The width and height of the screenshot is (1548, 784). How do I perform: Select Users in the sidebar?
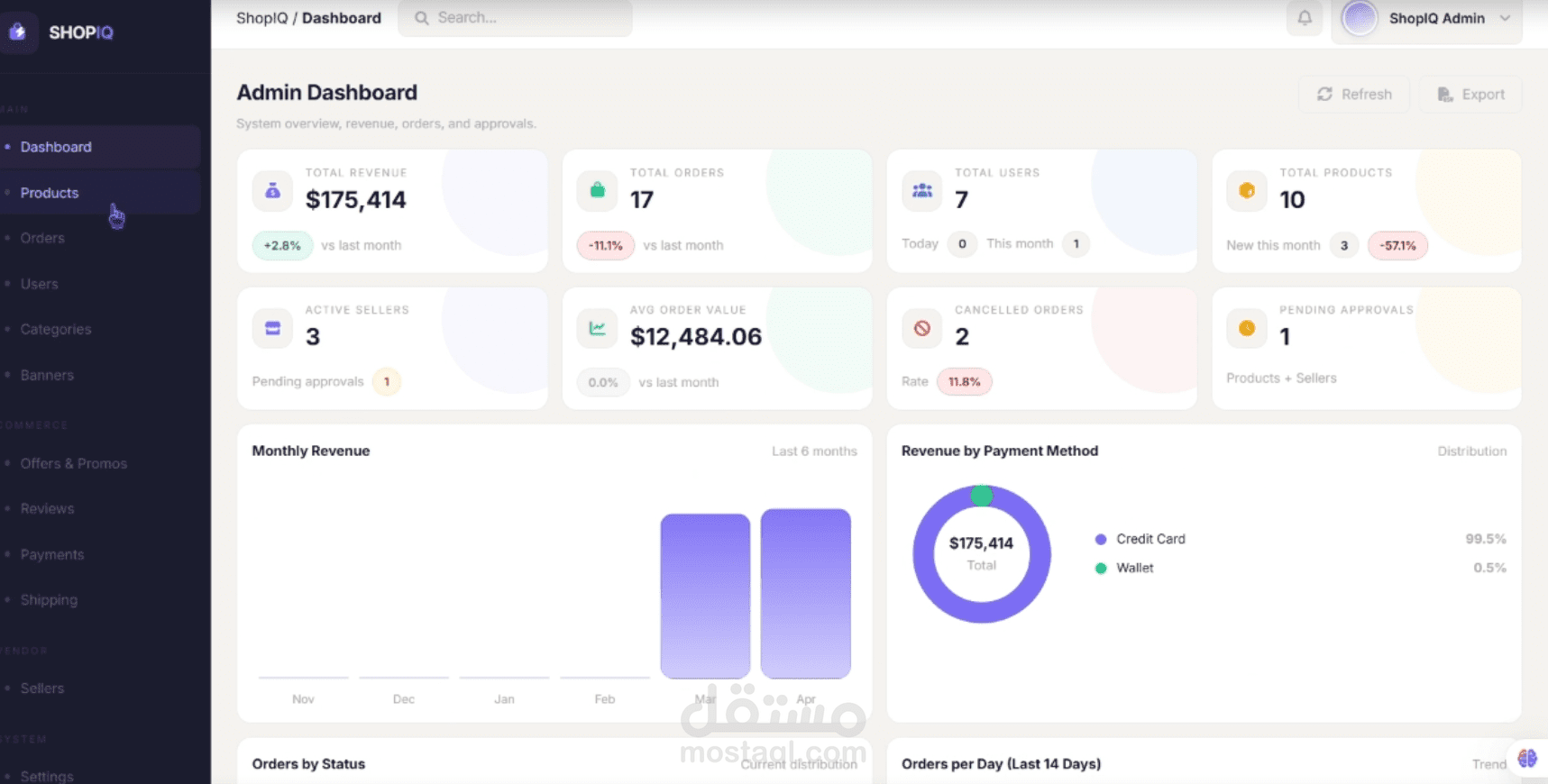(100, 284)
